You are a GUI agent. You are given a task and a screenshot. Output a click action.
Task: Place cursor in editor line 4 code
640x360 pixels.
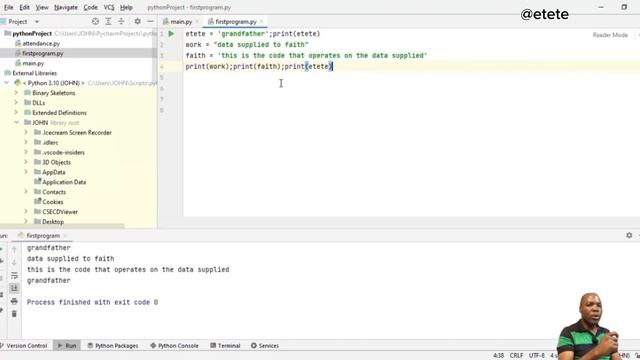click(x=259, y=67)
